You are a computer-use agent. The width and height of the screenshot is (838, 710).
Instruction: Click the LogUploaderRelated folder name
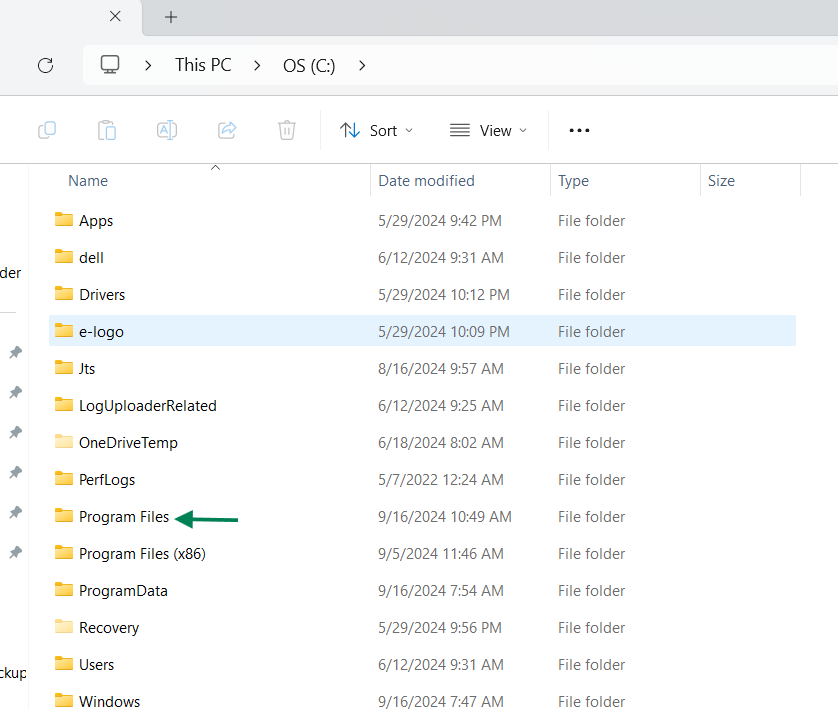pos(148,406)
